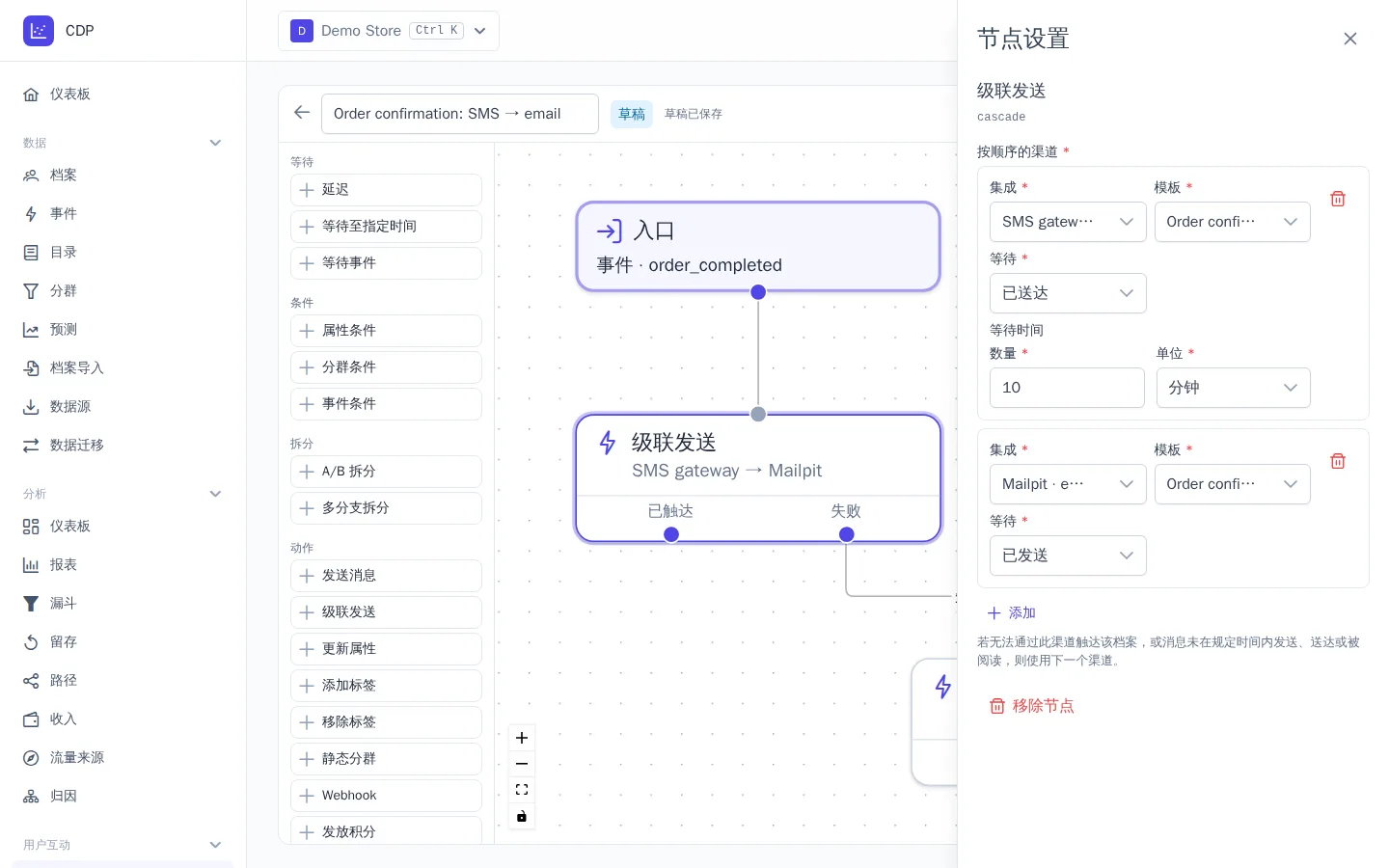Collapse the 分析 sidebar section
Viewport: 1389px width, 868px height.
coord(216,494)
